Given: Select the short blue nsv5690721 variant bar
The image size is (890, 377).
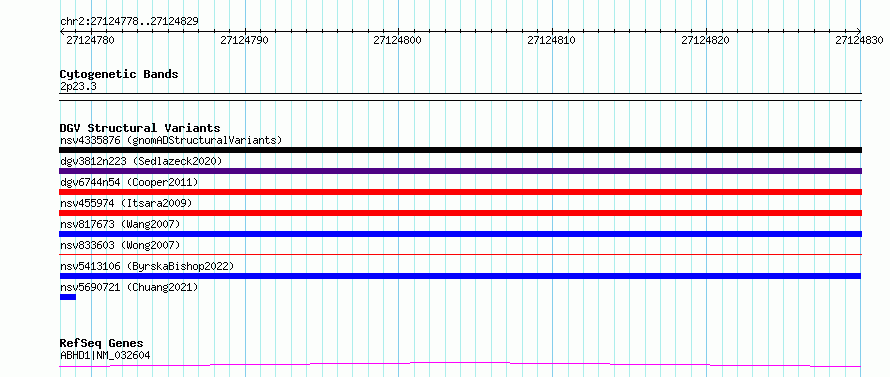Looking at the screenshot, I should [x=68, y=297].
